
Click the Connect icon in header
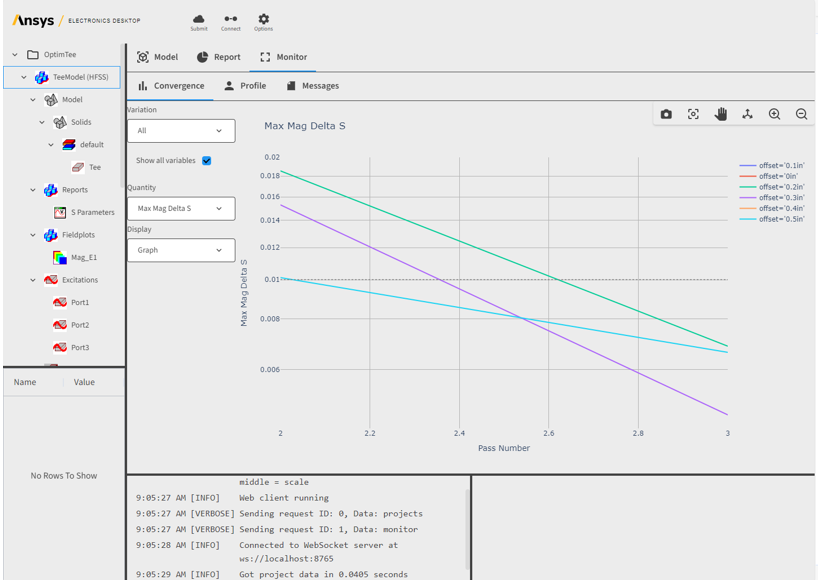231,20
